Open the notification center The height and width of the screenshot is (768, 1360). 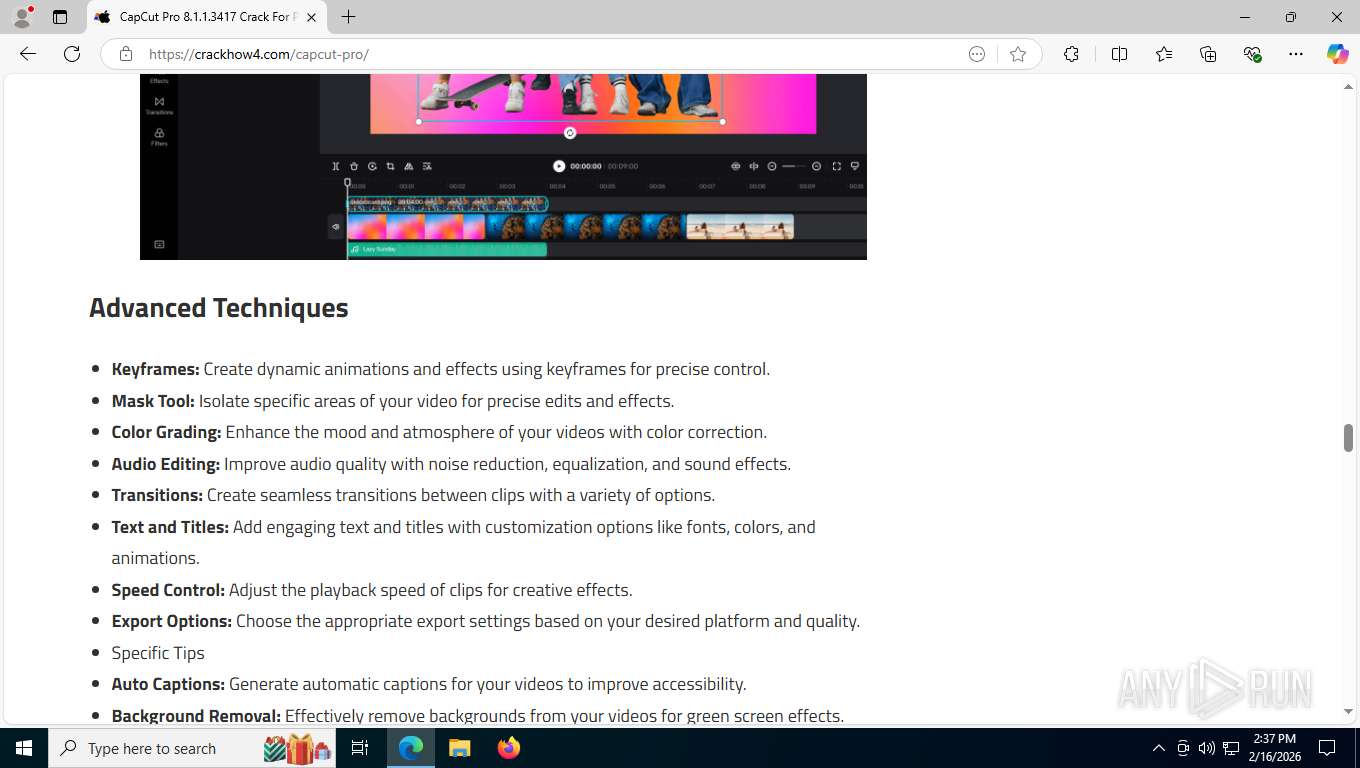point(1327,748)
